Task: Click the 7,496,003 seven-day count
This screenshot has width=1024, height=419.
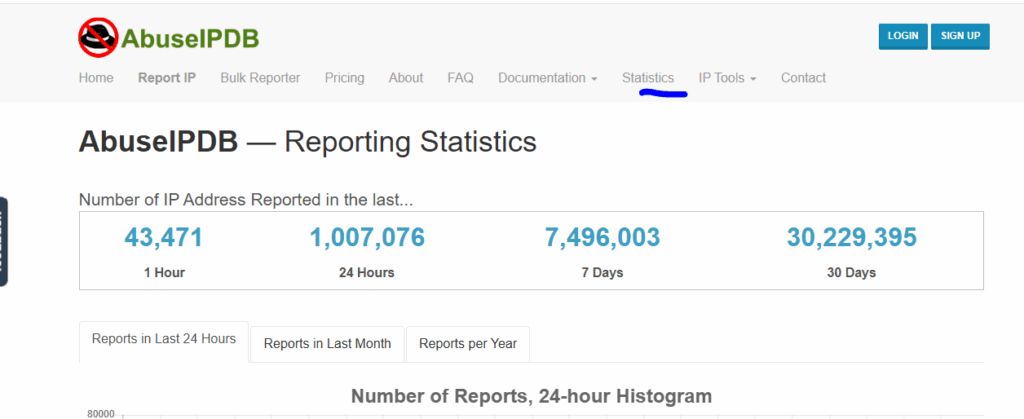Action: 602,238
